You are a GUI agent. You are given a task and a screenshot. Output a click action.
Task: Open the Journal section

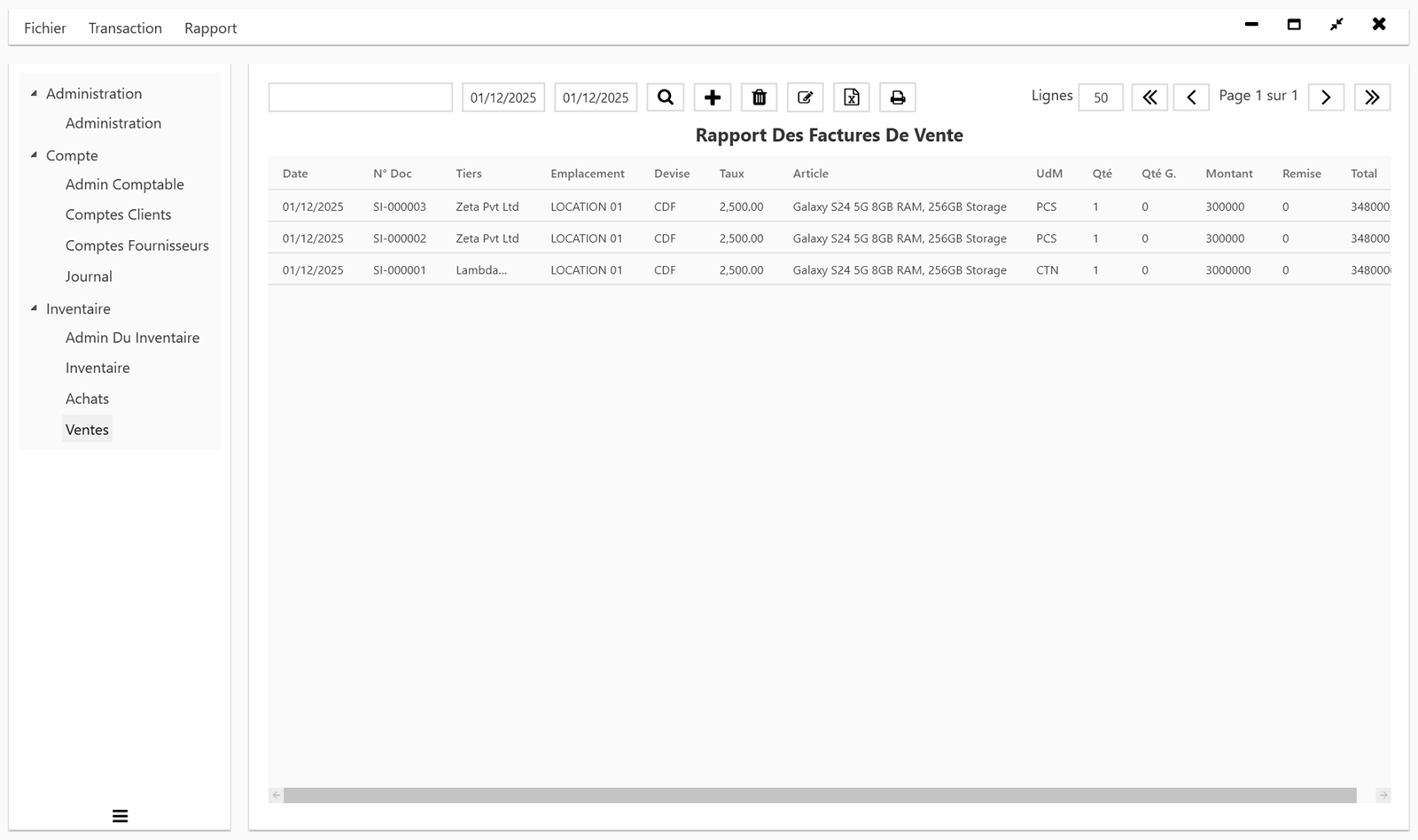[89, 276]
